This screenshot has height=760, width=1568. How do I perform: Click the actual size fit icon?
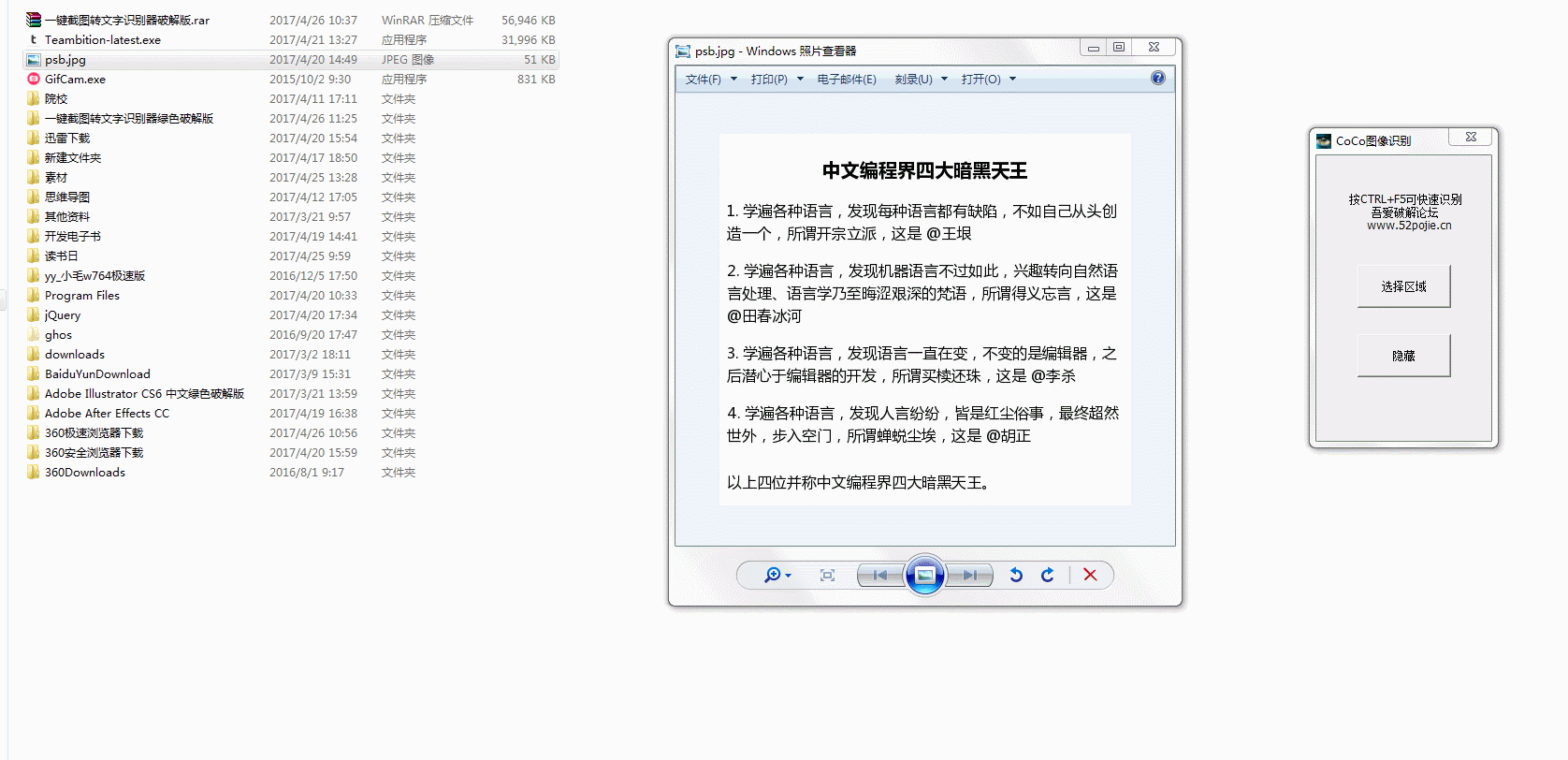[x=827, y=575]
